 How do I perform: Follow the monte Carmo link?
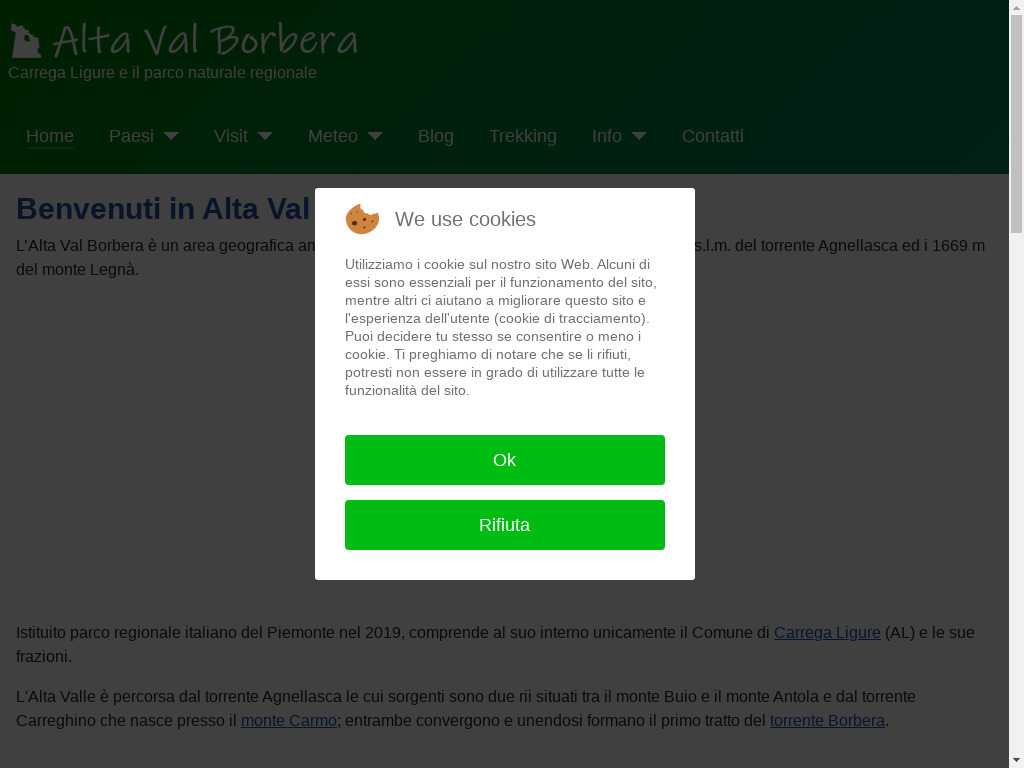click(x=289, y=720)
